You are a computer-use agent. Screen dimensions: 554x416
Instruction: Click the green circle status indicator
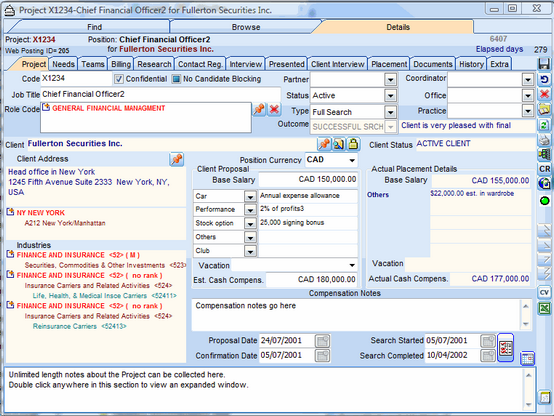tap(544, 201)
